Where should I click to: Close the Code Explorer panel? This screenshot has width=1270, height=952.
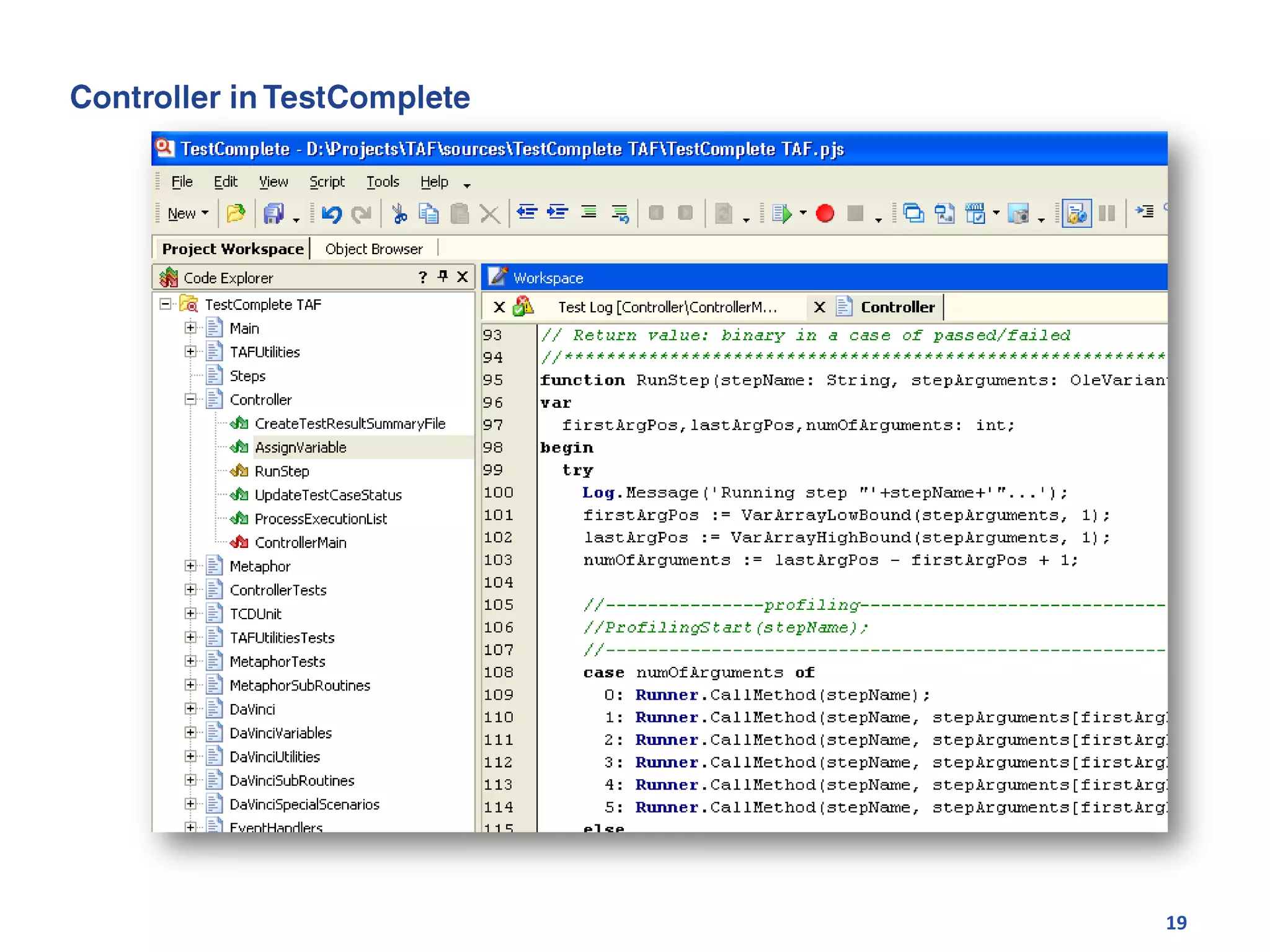point(463,276)
